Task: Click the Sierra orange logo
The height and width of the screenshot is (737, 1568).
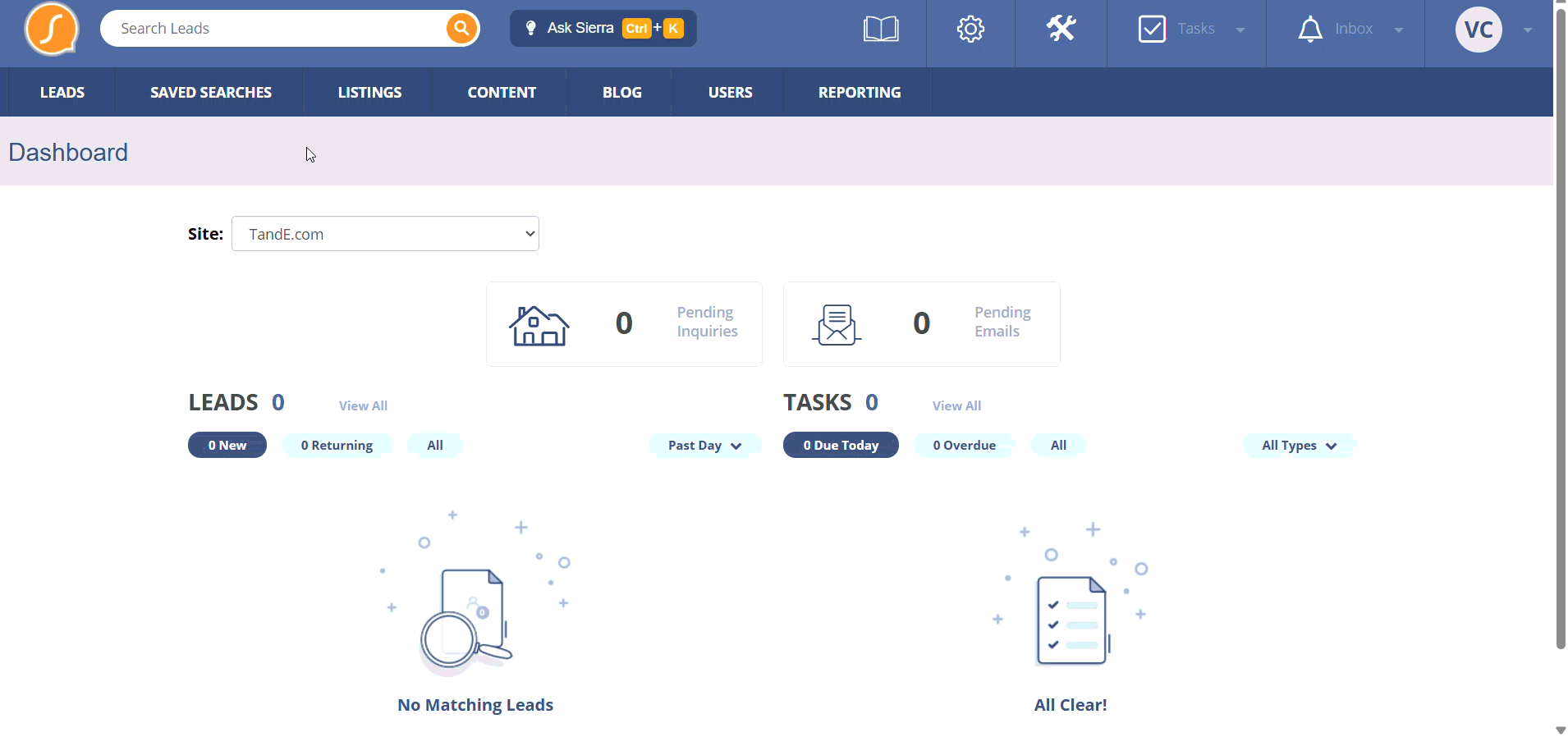Action: click(52, 30)
